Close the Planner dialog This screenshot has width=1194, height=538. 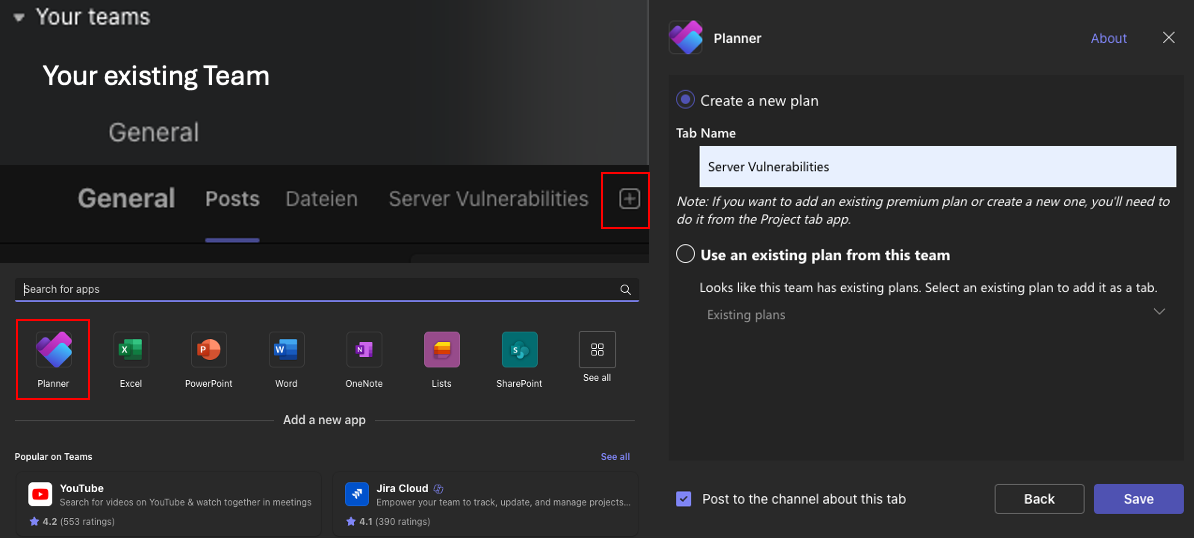pos(1168,37)
